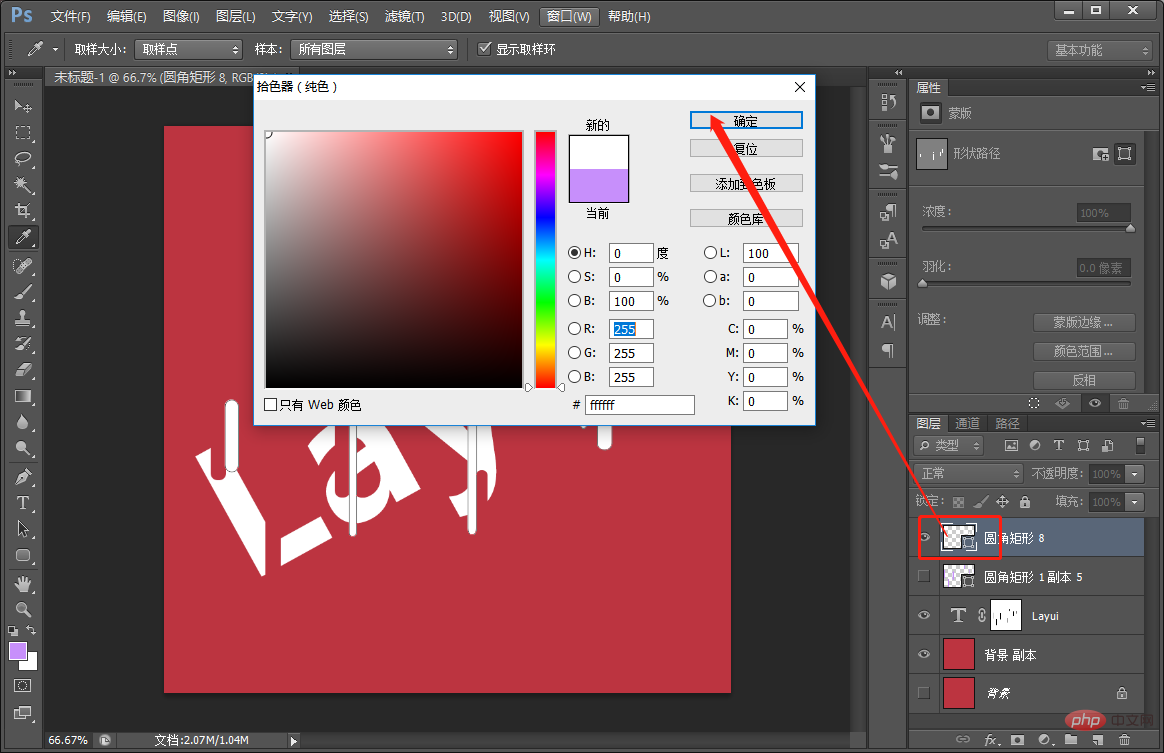The image size is (1164, 753).
Task: Select the Zoom tool in the toolbox
Action: point(23,610)
